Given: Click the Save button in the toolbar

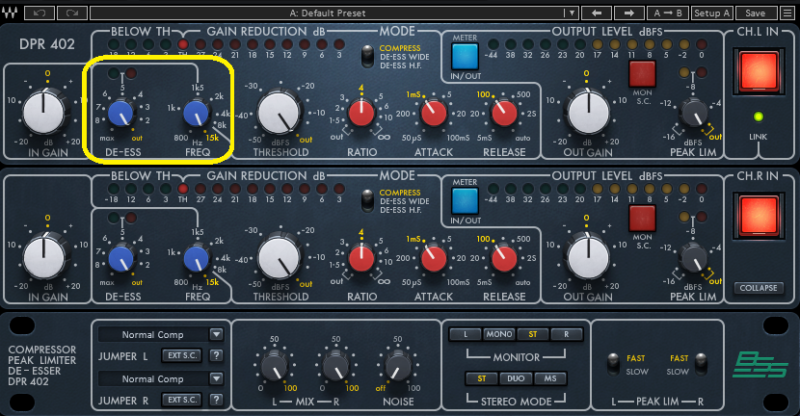Looking at the screenshot, I should (755, 13).
